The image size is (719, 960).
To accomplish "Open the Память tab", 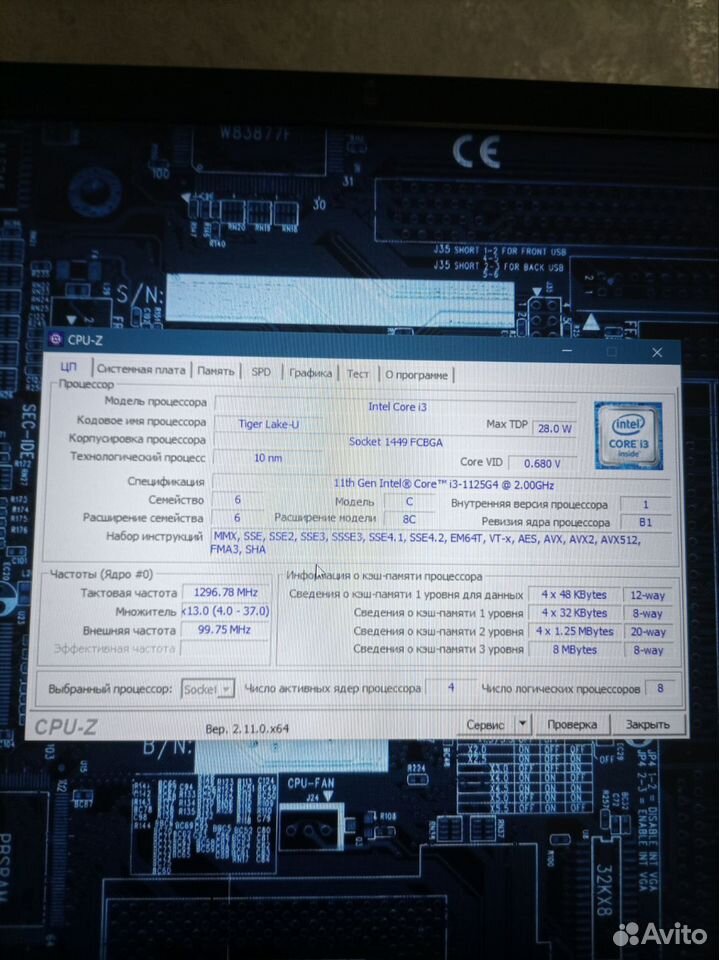I will pos(215,371).
